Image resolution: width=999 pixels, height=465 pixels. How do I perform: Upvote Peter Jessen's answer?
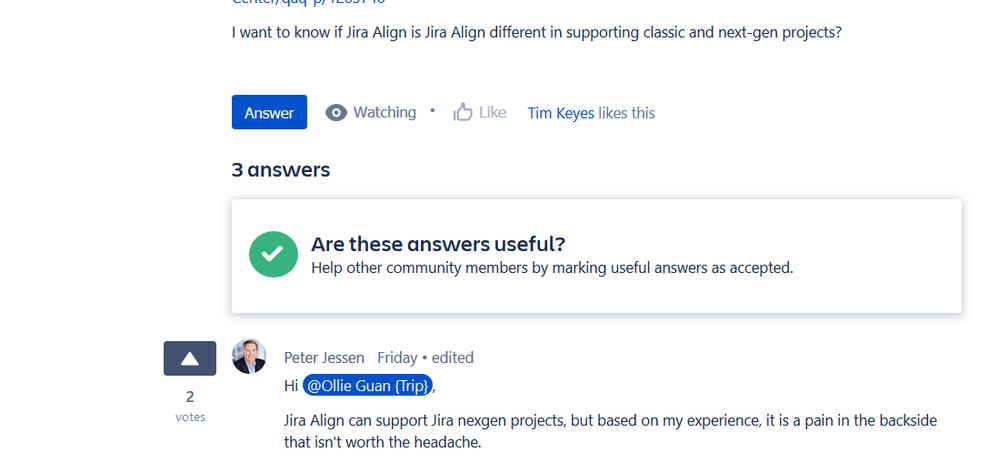(x=190, y=359)
